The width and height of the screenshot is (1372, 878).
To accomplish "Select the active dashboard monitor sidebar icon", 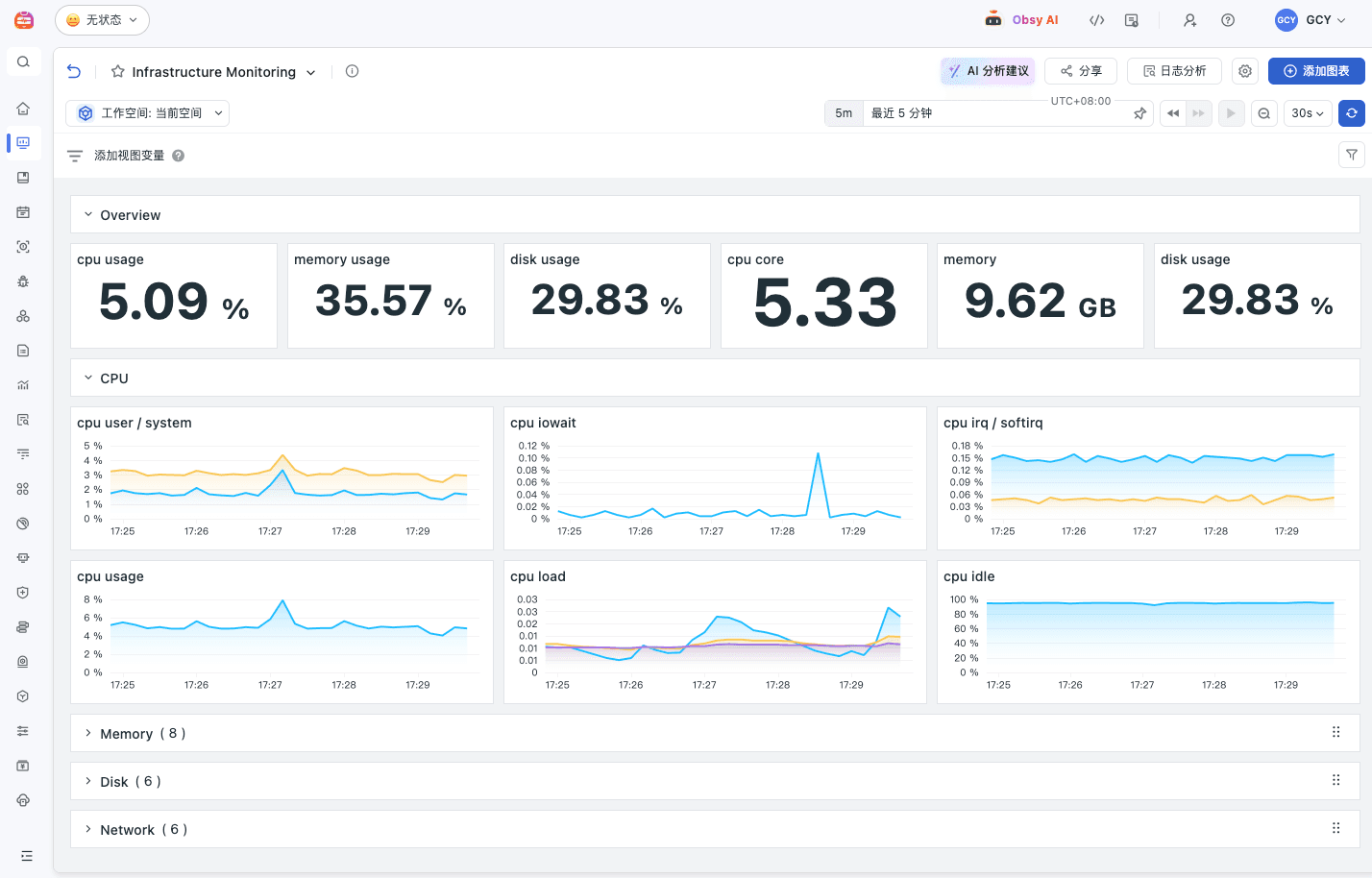I will (x=23, y=143).
